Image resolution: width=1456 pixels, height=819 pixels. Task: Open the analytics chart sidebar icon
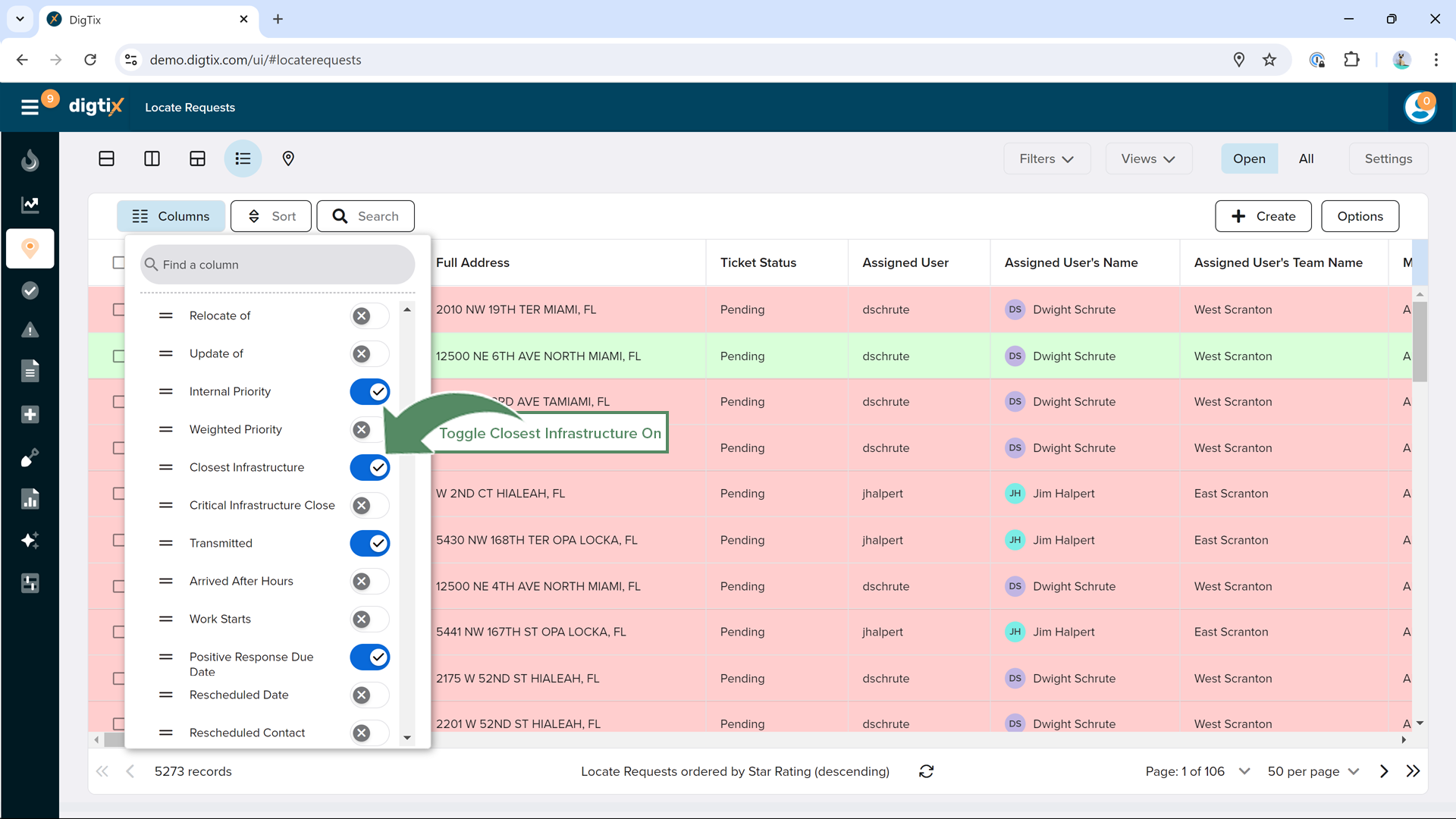(30, 205)
